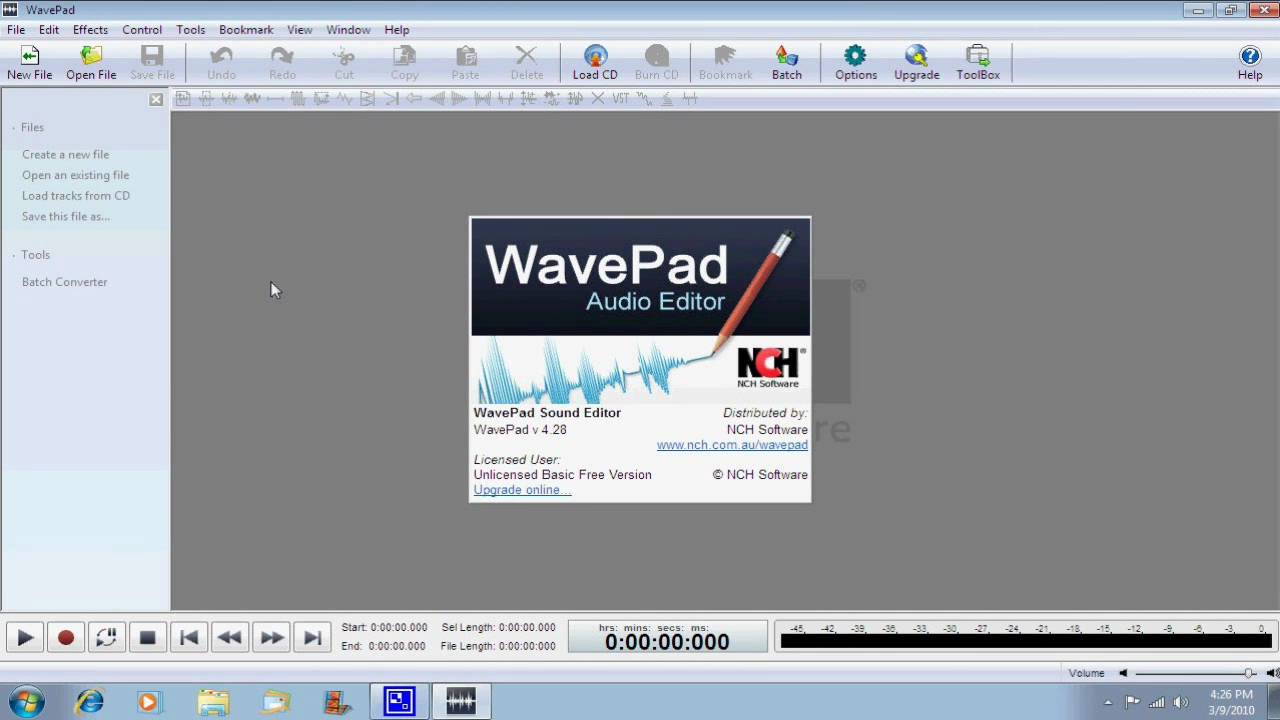Open the Help menu
The height and width of the screenshot is (720, 1280).
click(x=397, y=30)
